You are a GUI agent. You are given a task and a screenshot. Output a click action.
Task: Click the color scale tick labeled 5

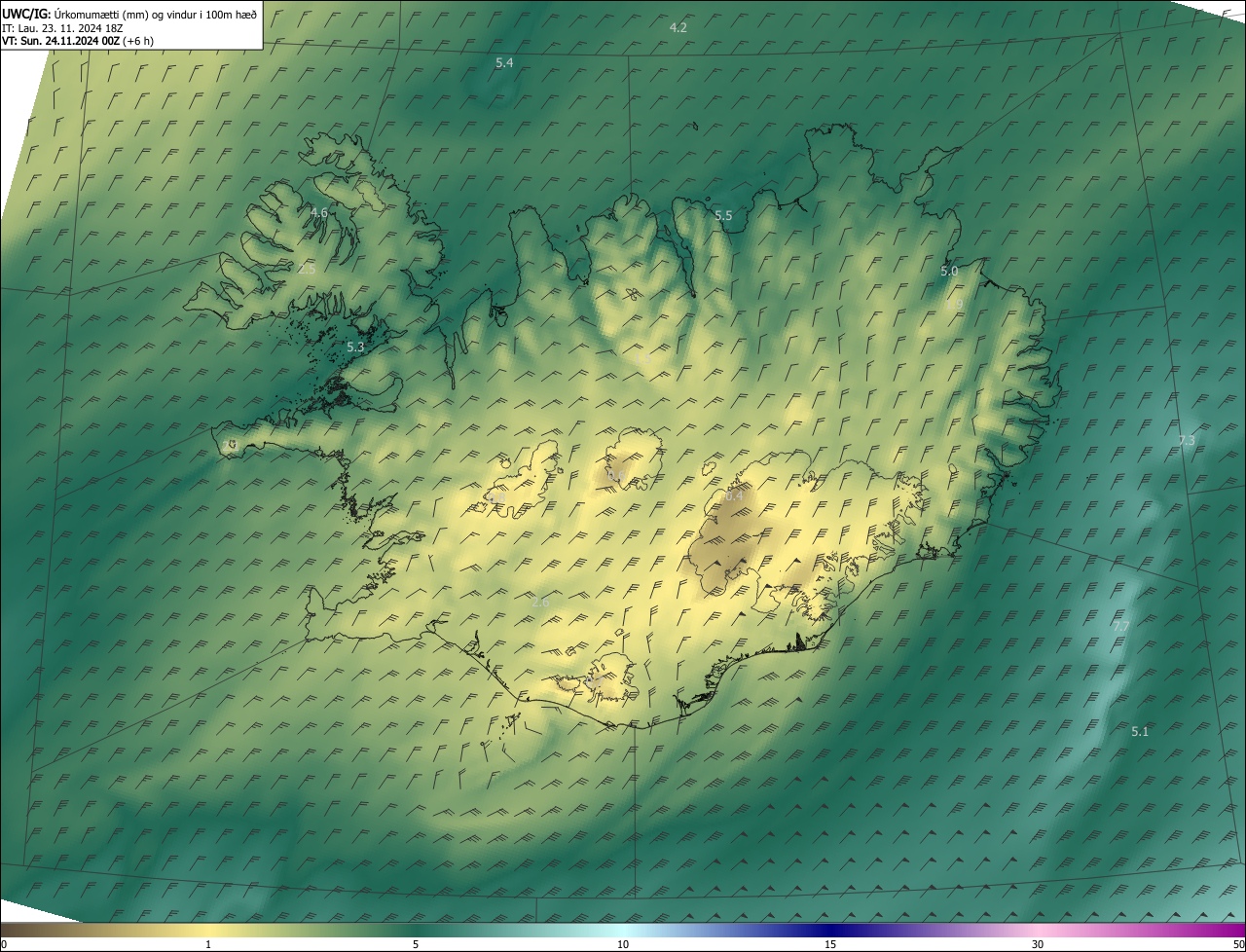click(x=416, y=944)
